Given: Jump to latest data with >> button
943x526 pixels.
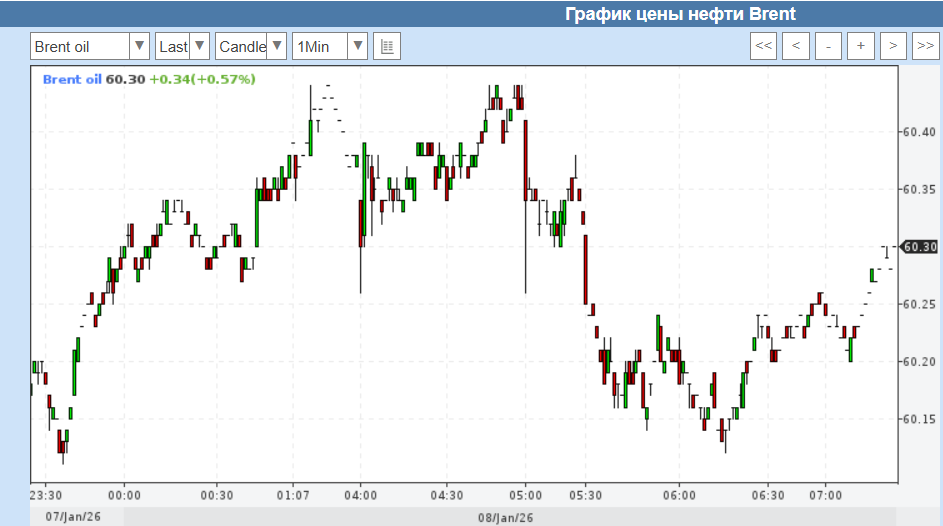Looking at the screenshot, I should pos(924,46).
